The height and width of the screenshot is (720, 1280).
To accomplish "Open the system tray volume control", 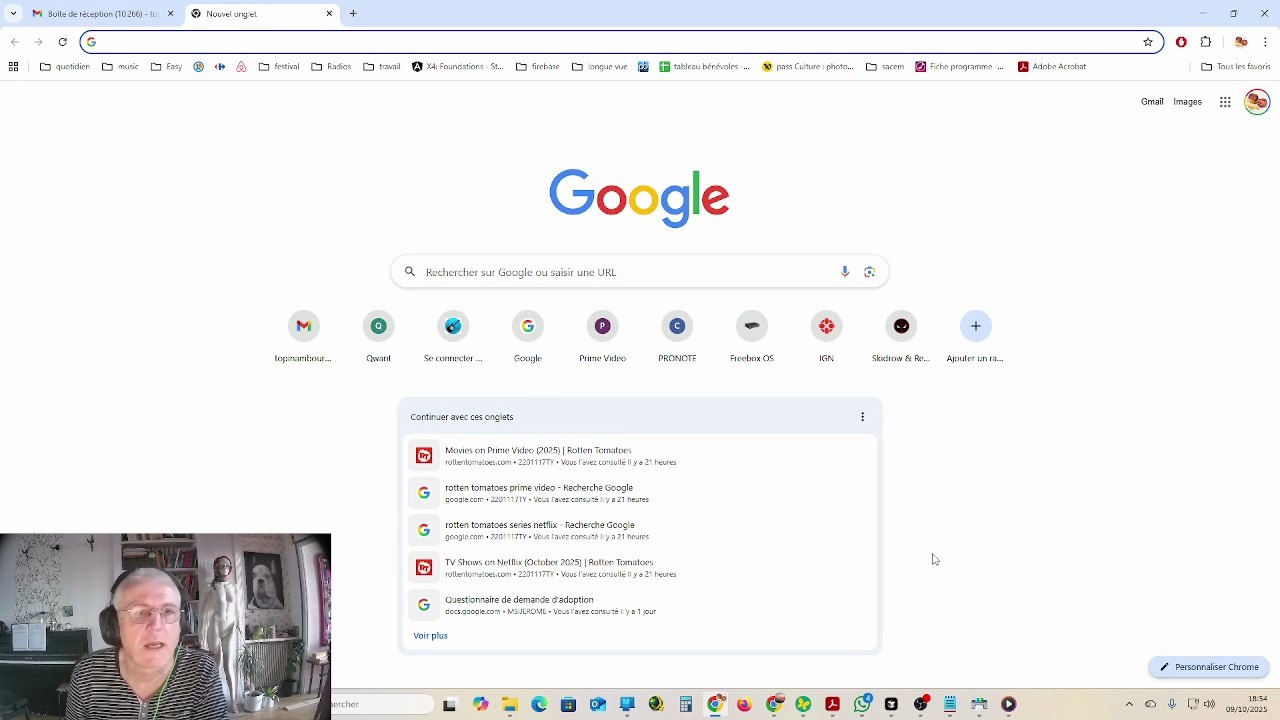I will 1210,704.
